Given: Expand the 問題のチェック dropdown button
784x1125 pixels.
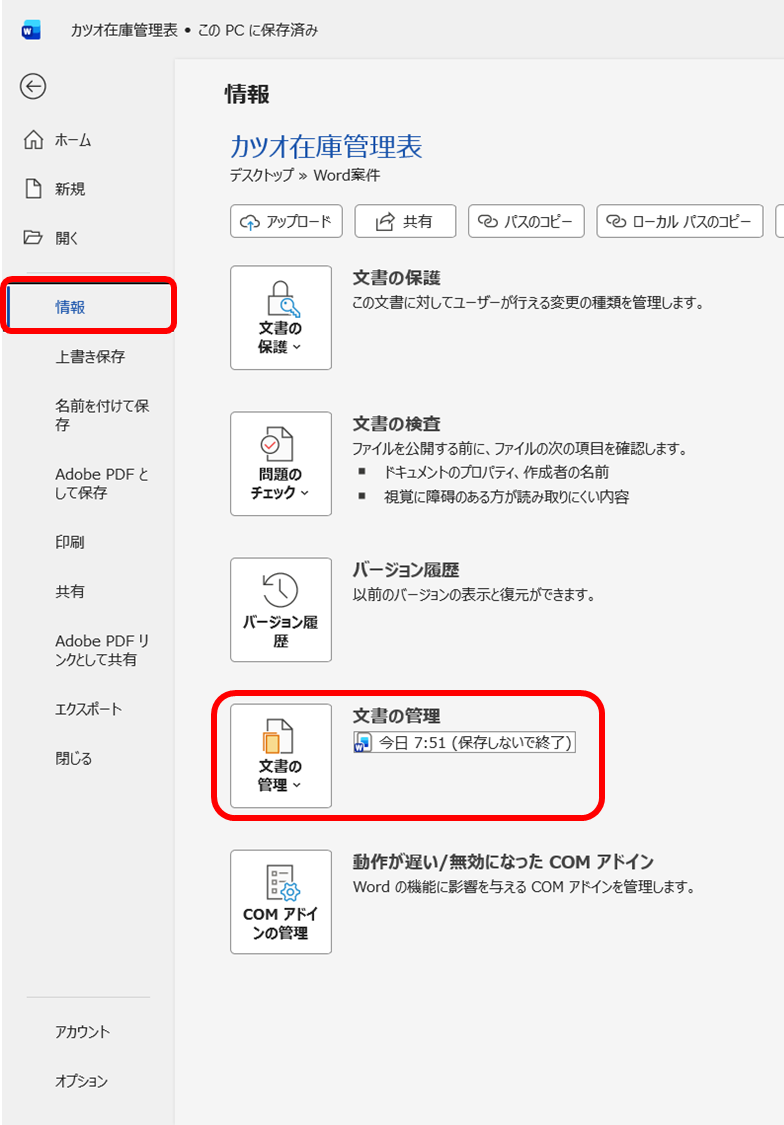Looking at the screenshot, I should [x=281, y=464].
